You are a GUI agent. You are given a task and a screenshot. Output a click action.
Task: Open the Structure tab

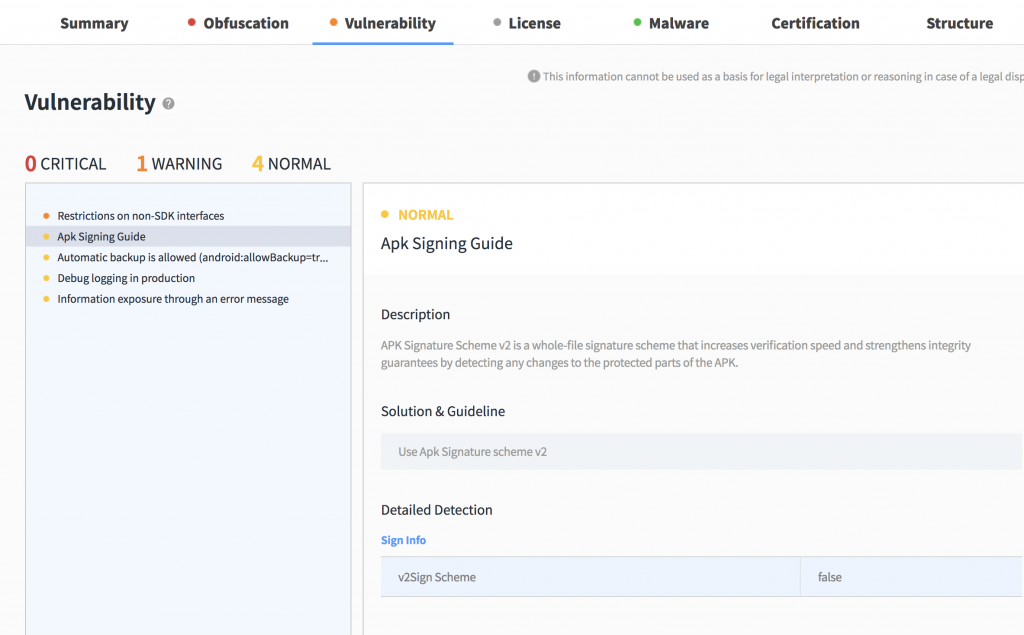tap(959, 22)
